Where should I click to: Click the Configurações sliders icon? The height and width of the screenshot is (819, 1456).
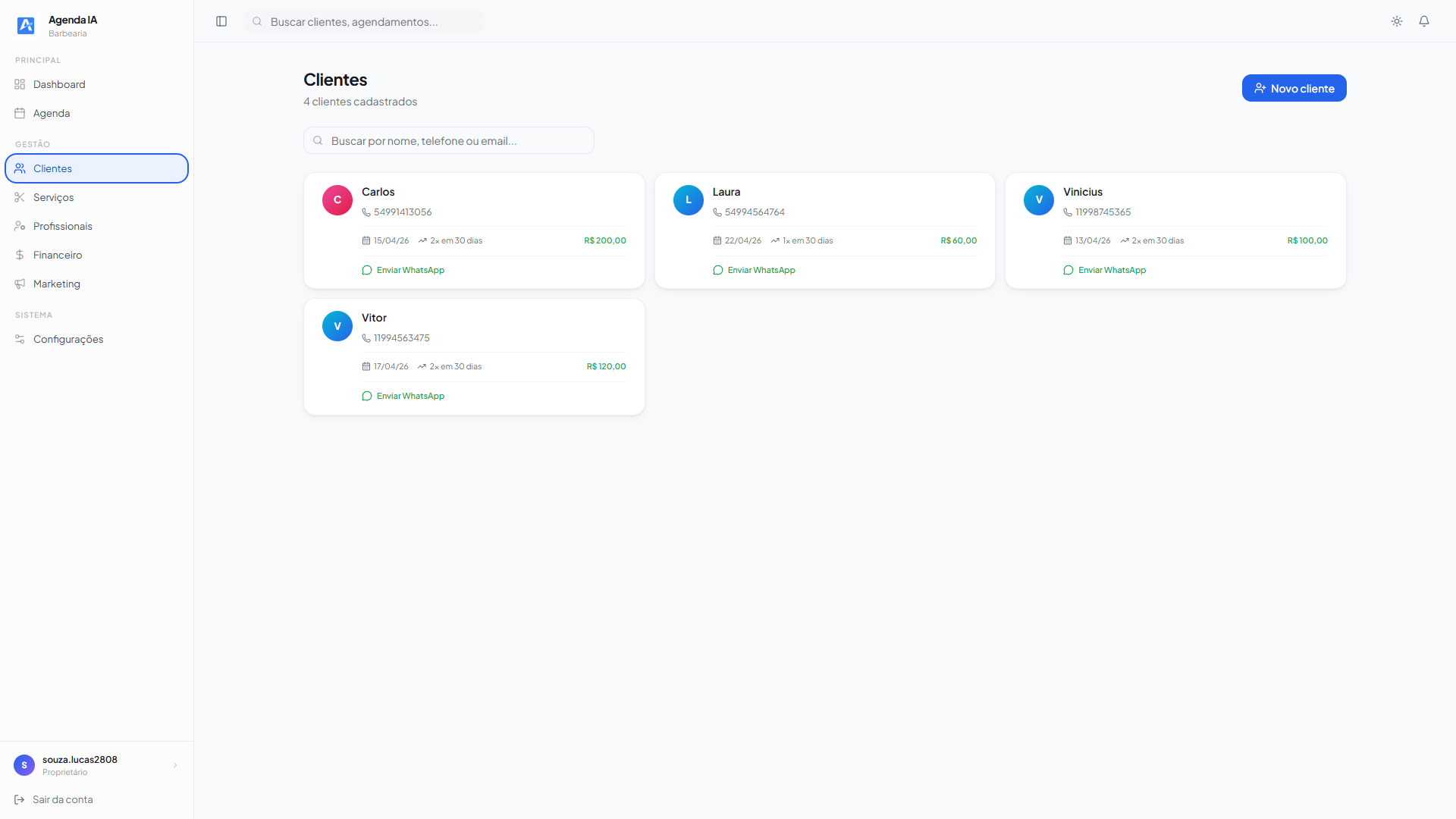pyautogui.click(x=20, y=339)
